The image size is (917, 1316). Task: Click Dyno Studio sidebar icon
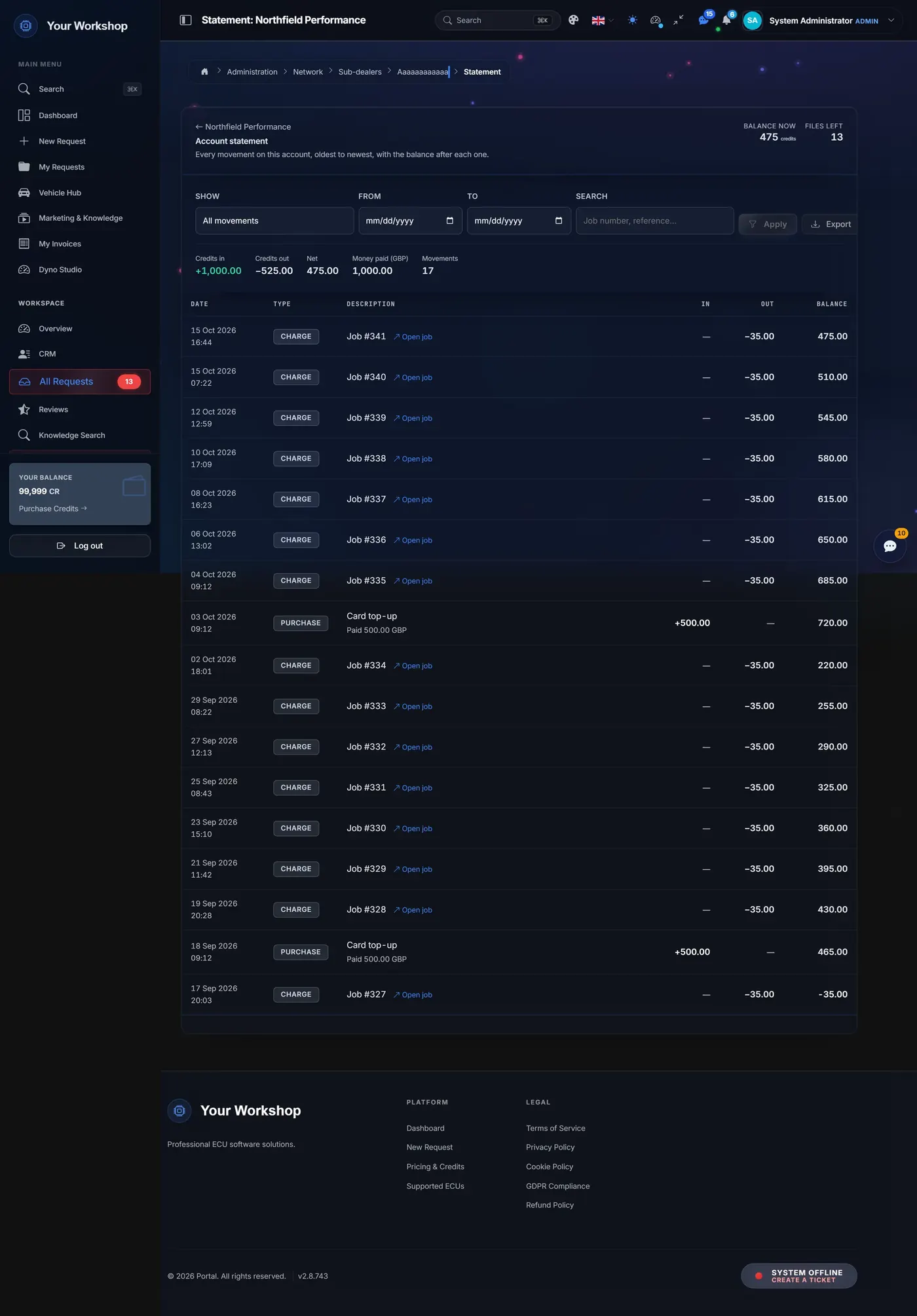tap(24, 270)
